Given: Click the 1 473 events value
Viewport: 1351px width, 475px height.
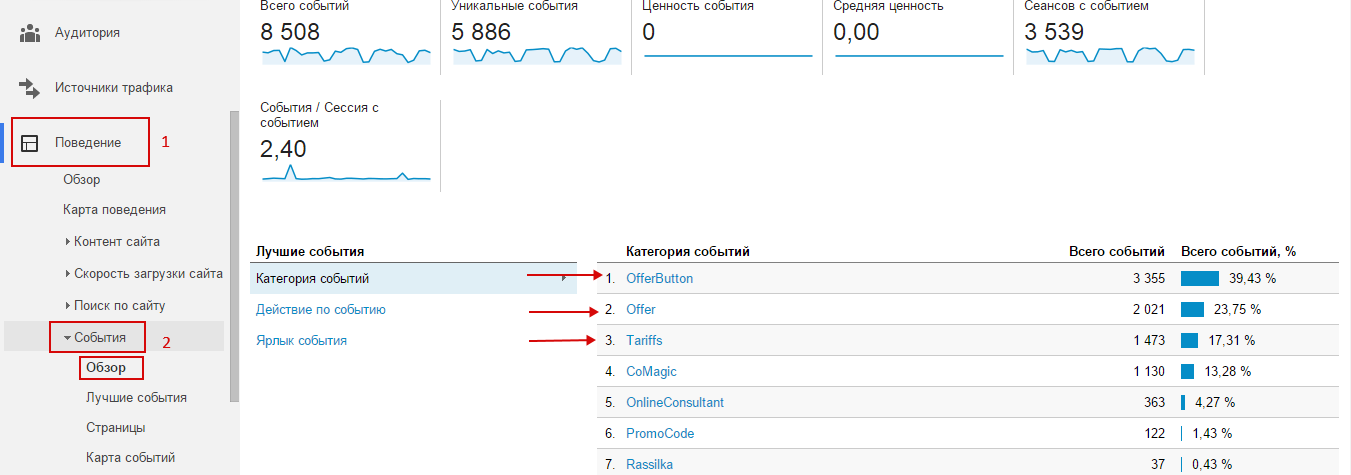Looking at the screenshot, I should (x=1148, y=341).
